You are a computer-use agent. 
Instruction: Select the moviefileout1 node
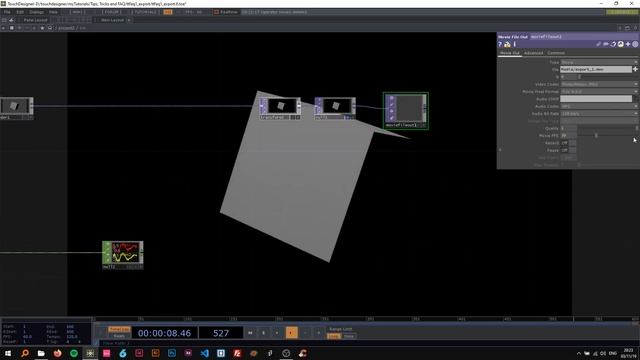coord(406,111)
